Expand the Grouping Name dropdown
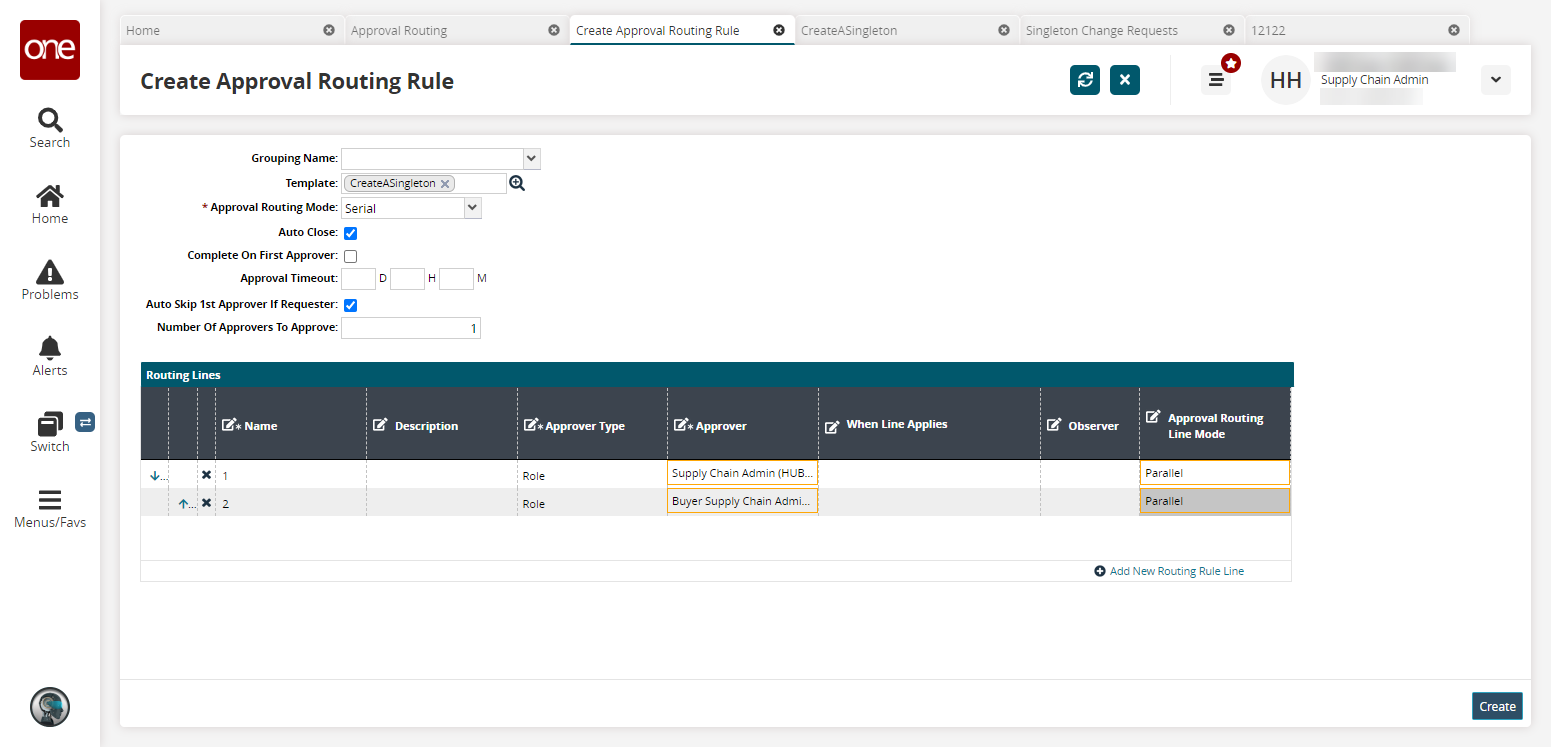The height and width of the screenshot is (747, 1551). coord(531,158)
